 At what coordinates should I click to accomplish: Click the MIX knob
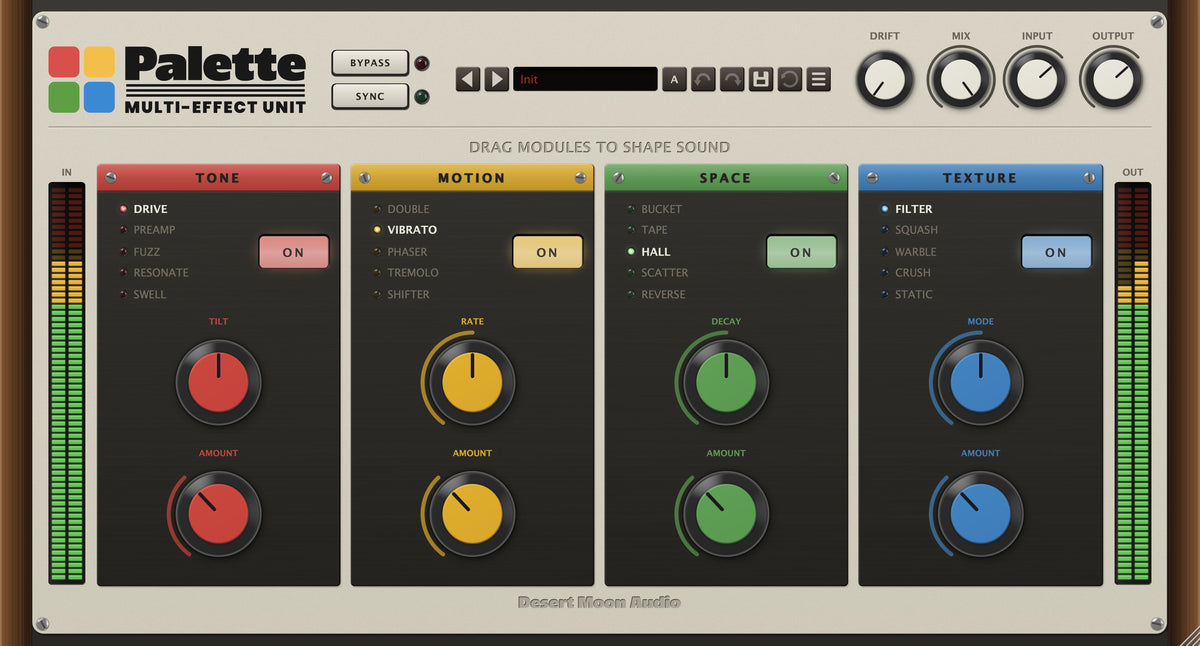tap(961, 79)
